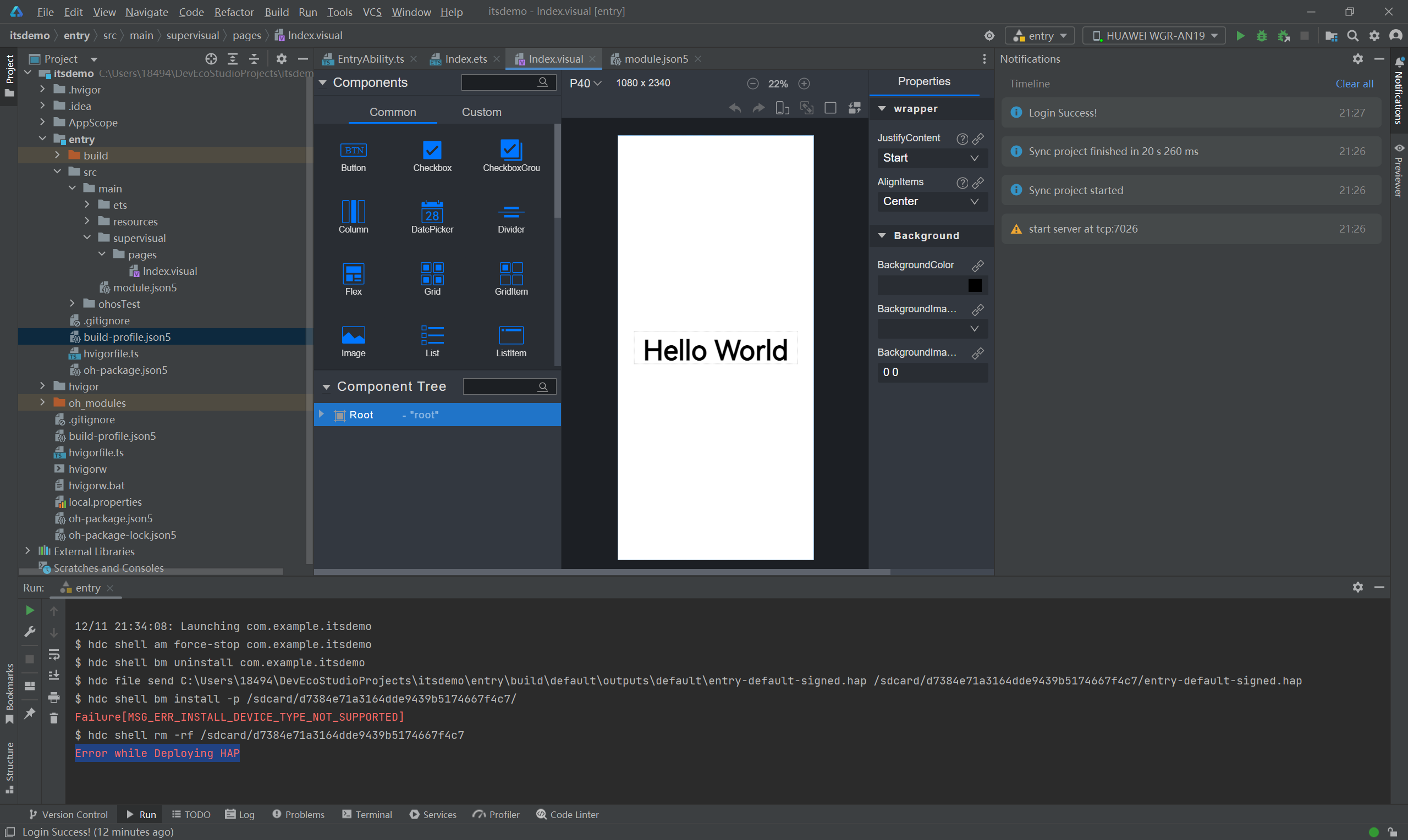Image resolution: width=1408 pixels, height=840 pixels.
Task: Click the link icon next to AlignItems
Action: [x=978, y=183]
